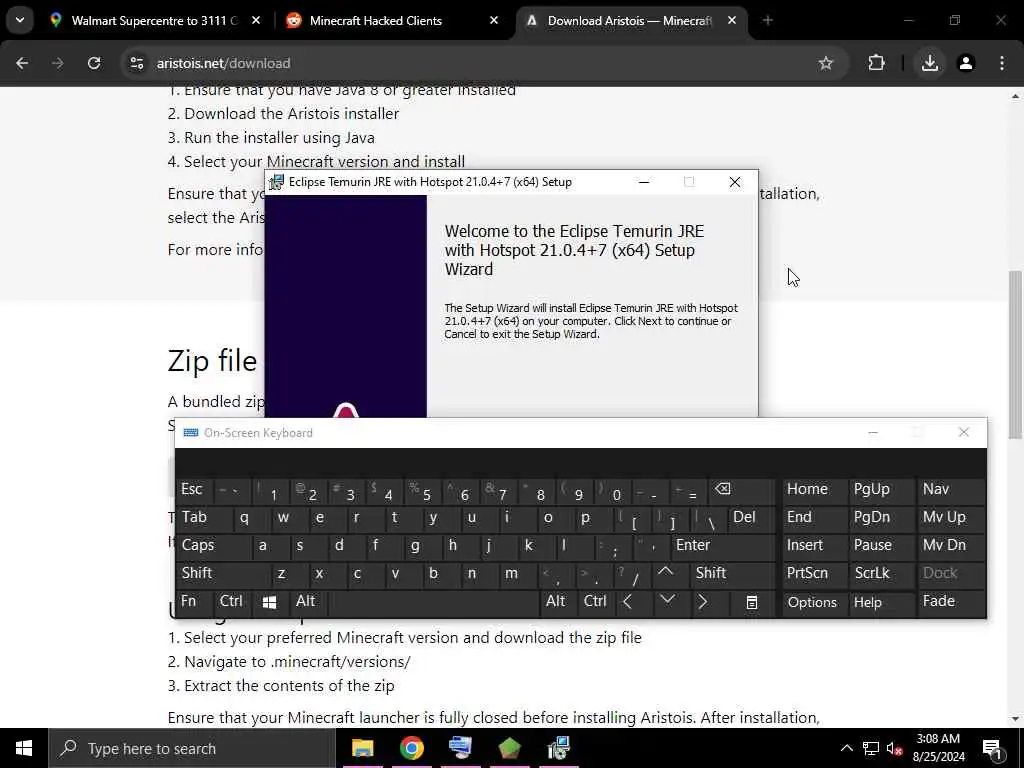Click the address bar URL field
This screenshot has width=1024, height=768.
[x=483, y=63]
